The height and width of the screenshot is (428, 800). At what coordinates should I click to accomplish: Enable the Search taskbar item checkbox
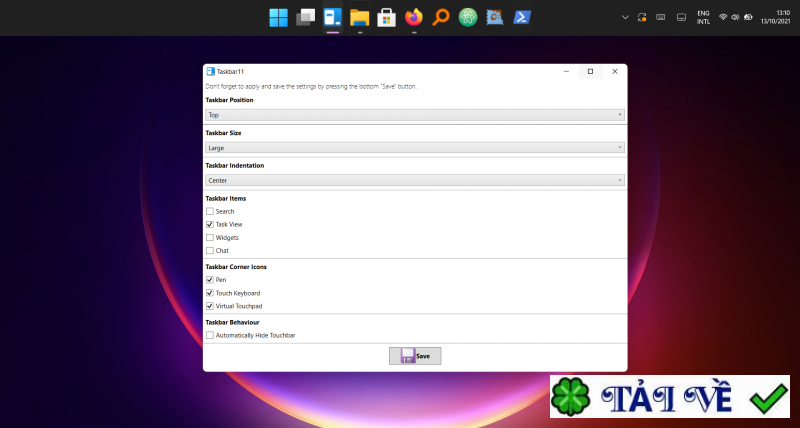pos(210,211)
